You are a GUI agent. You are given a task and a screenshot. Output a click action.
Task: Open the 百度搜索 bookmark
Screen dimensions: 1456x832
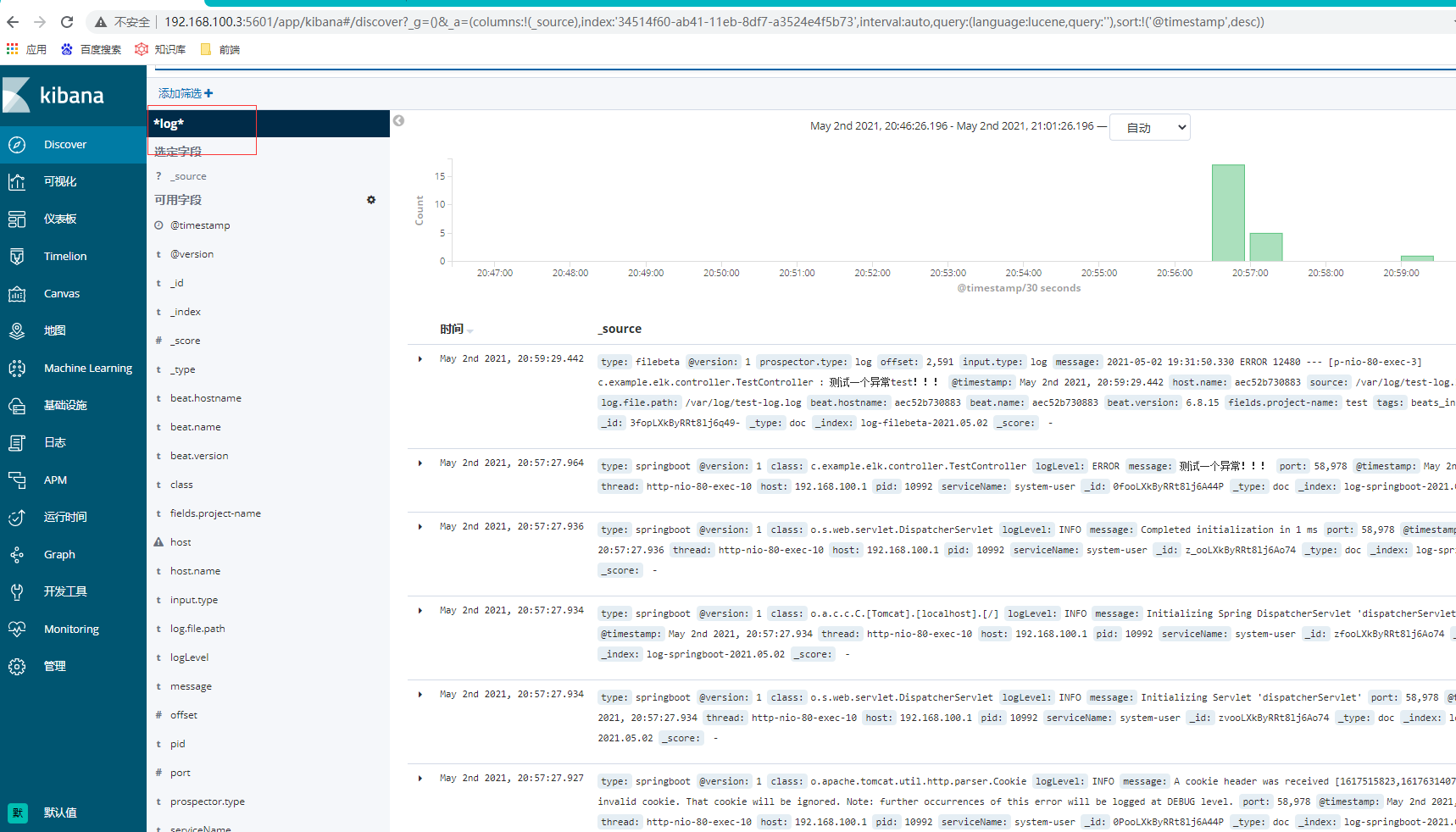pos(91,50)
